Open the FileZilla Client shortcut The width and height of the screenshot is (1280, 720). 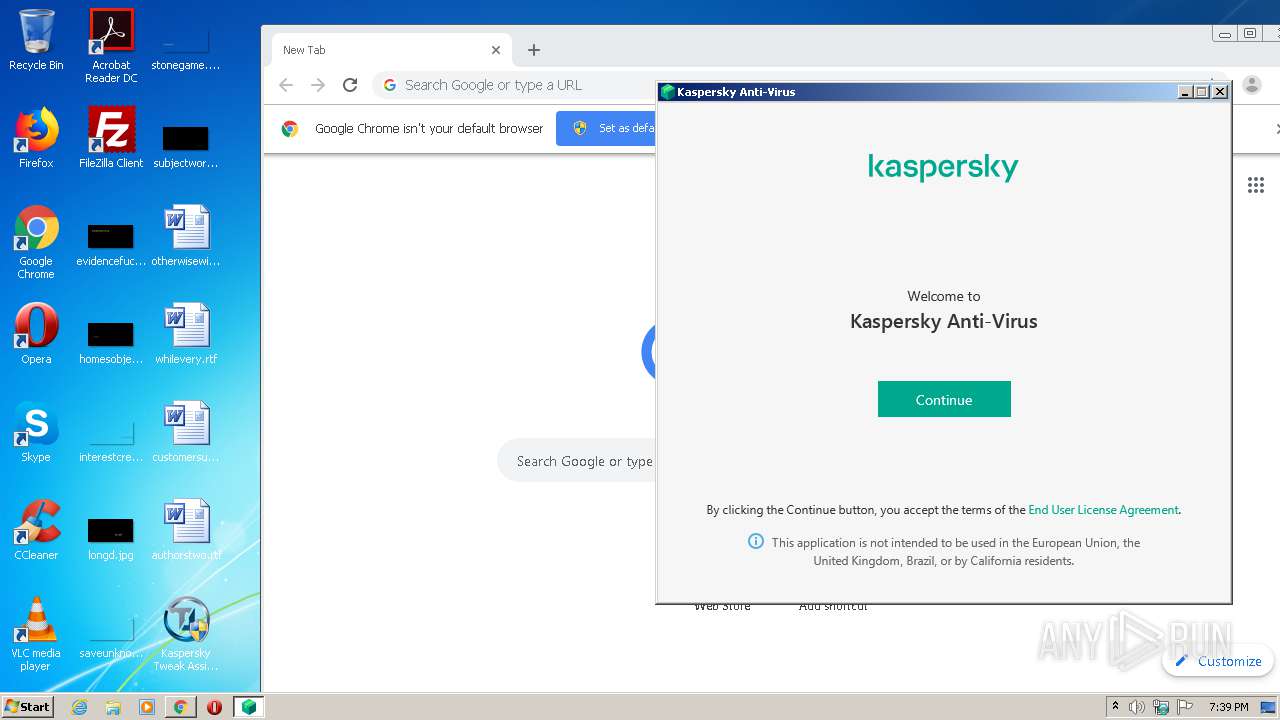(x=111, y=138)
